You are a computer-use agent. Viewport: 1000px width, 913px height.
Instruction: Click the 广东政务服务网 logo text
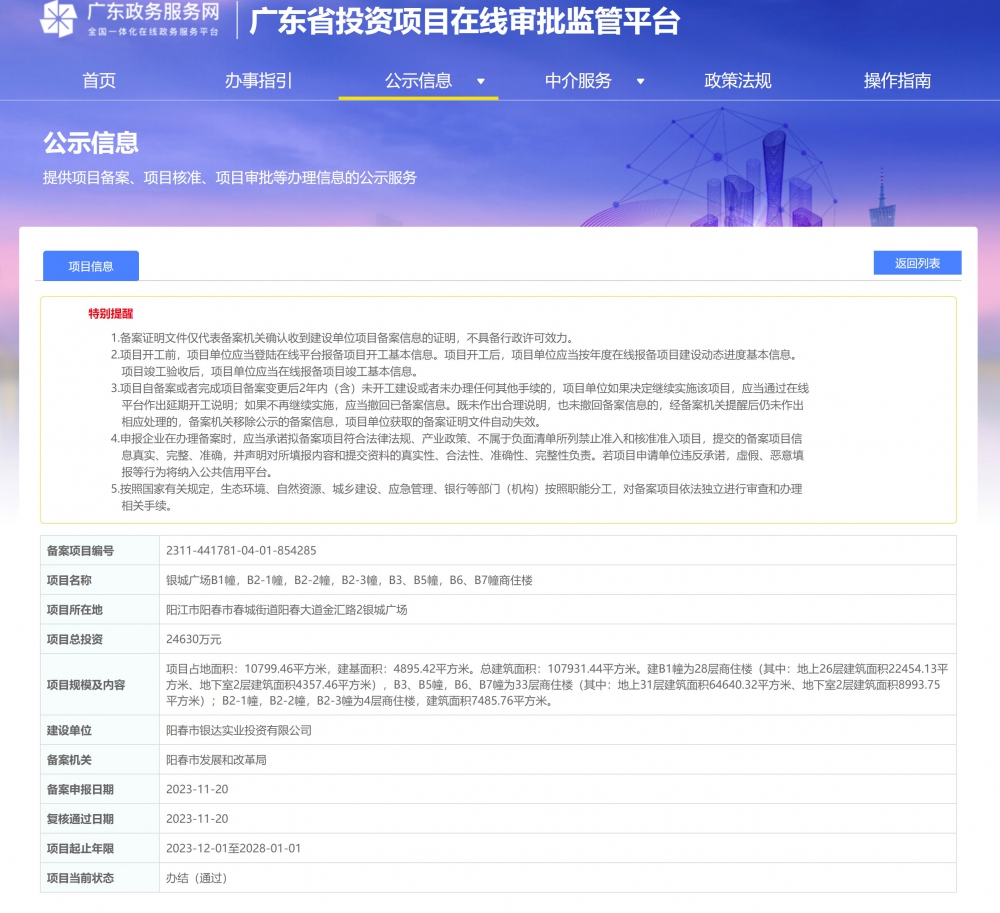pyautogui.click(x=152, y=13)
